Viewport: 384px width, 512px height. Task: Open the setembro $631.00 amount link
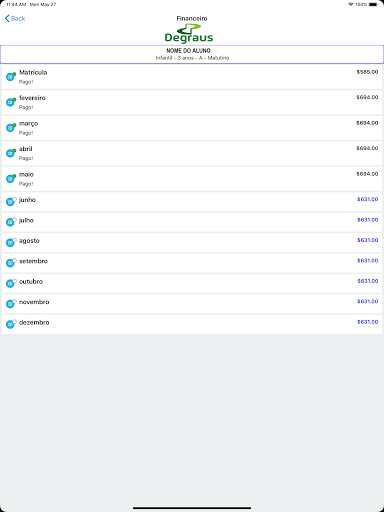click(368, 260)
